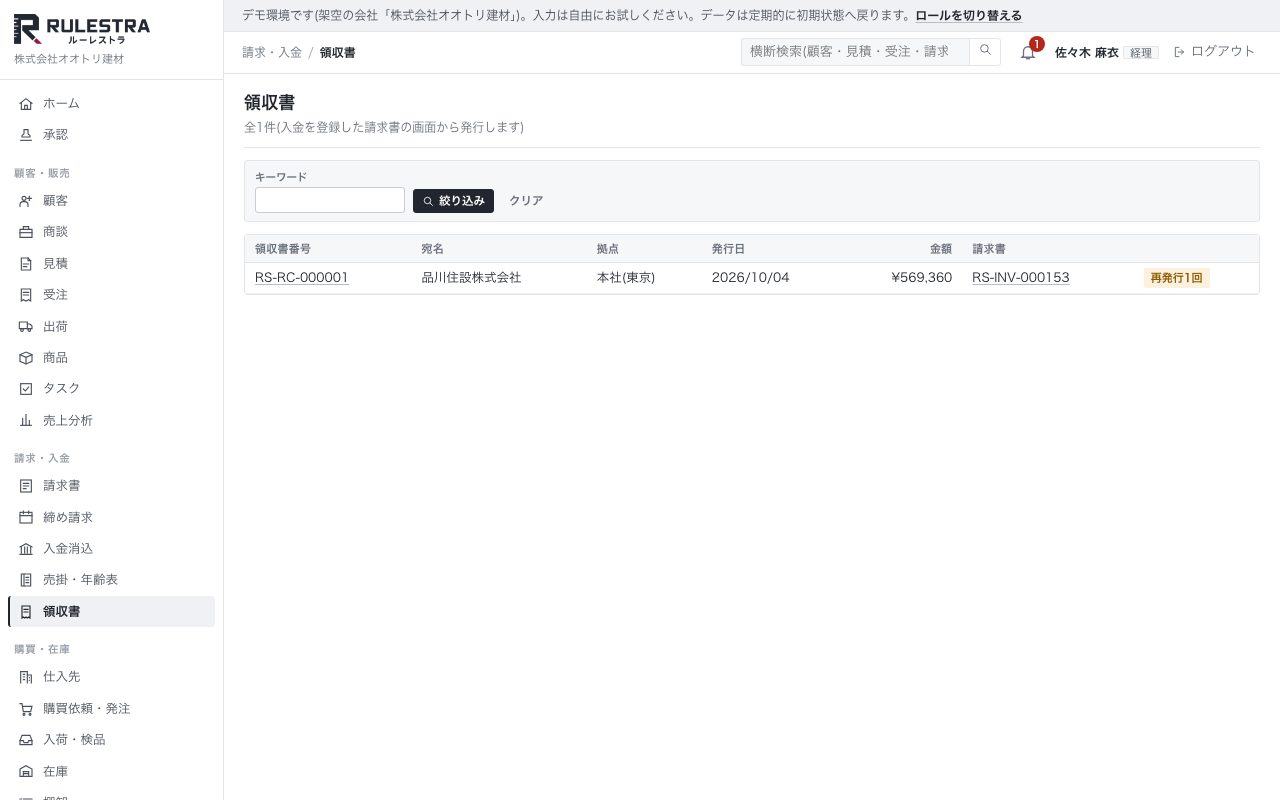This screenshot has height=800, width=1280.
Task: Click the 本社(東京) cell
Action: point(626,278)
